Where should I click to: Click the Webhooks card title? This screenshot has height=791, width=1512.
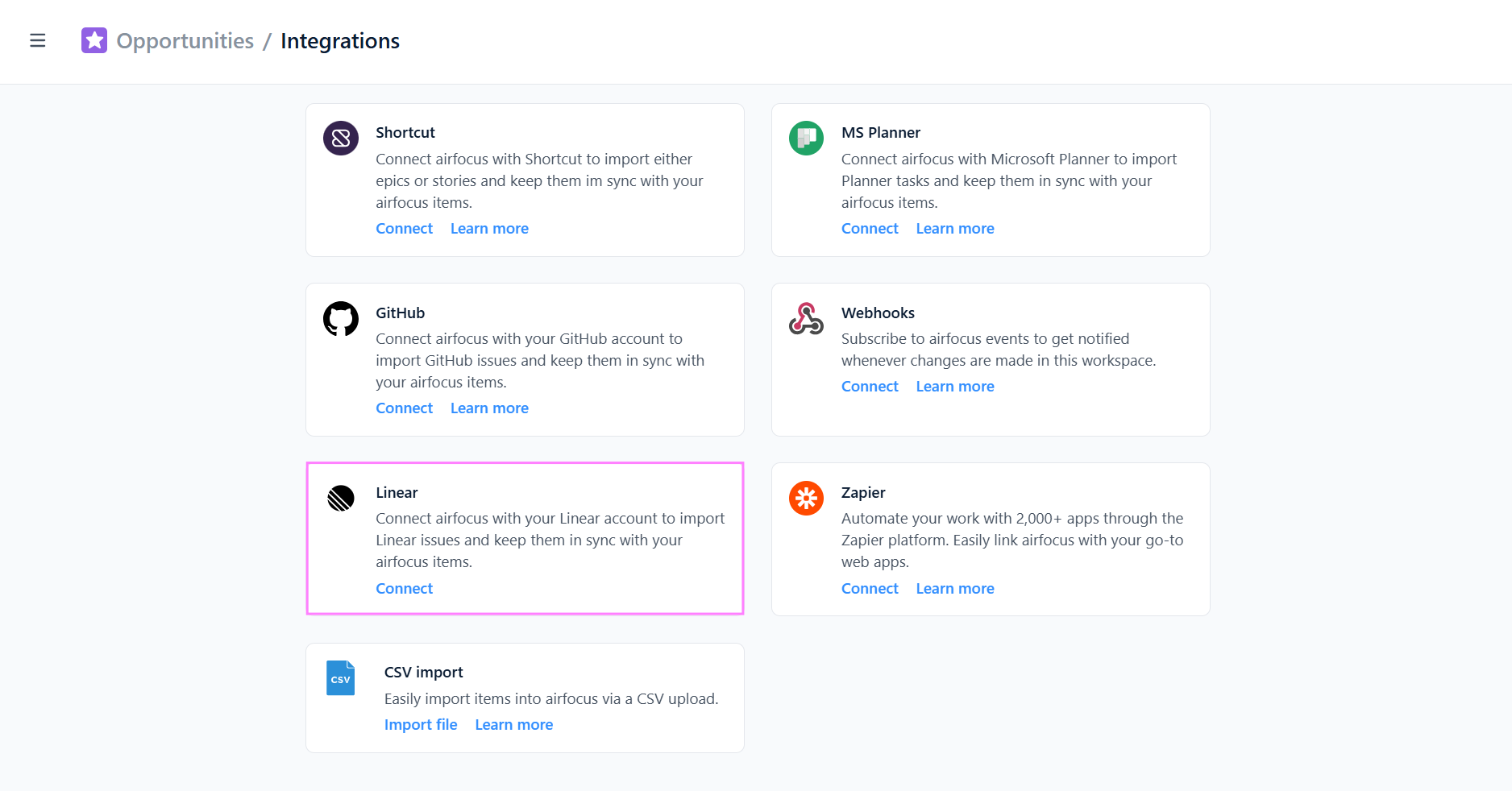coord(878,313)
